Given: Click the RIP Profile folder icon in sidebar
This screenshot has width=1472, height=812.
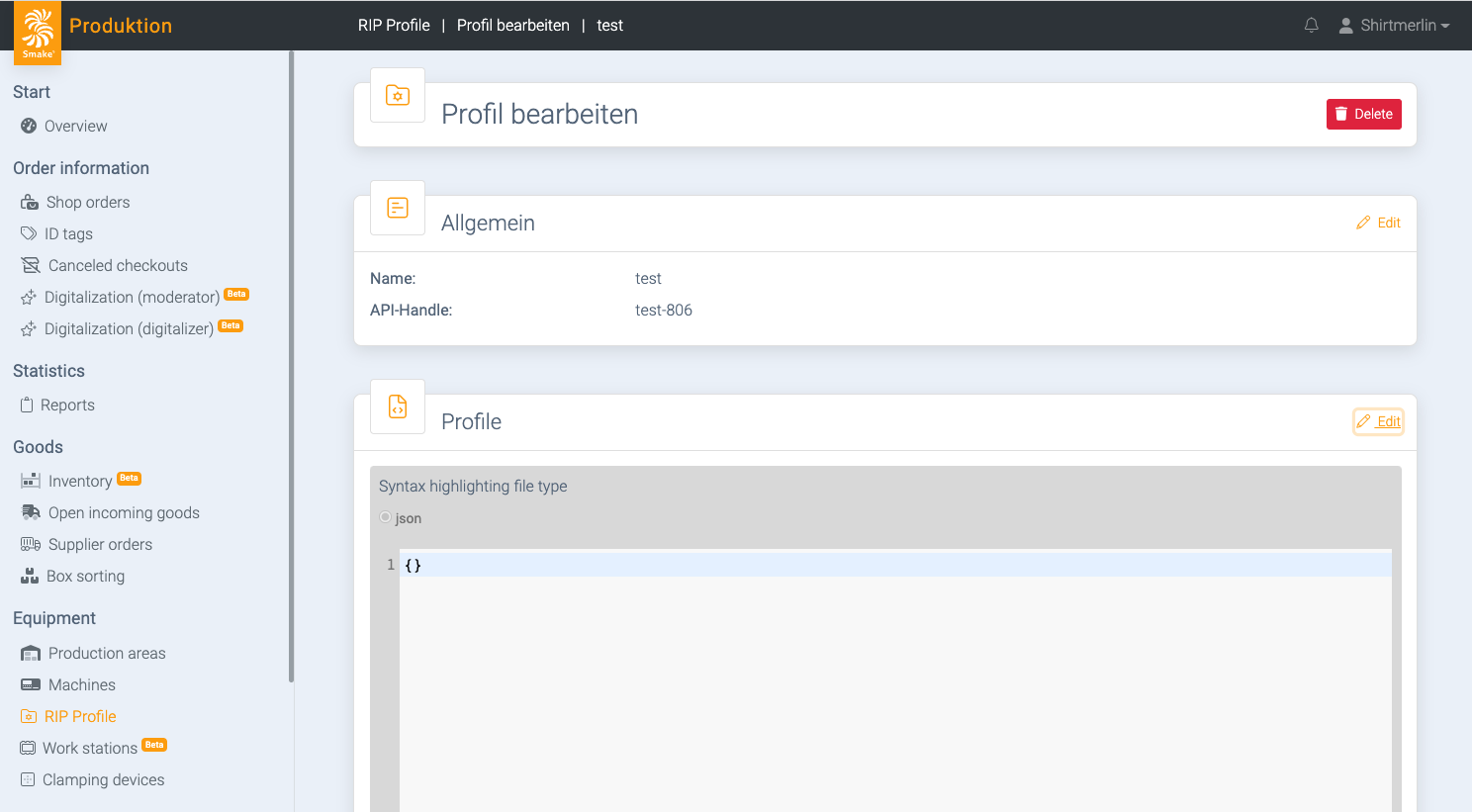Looking at the screenshot, I should coord(29,716).
